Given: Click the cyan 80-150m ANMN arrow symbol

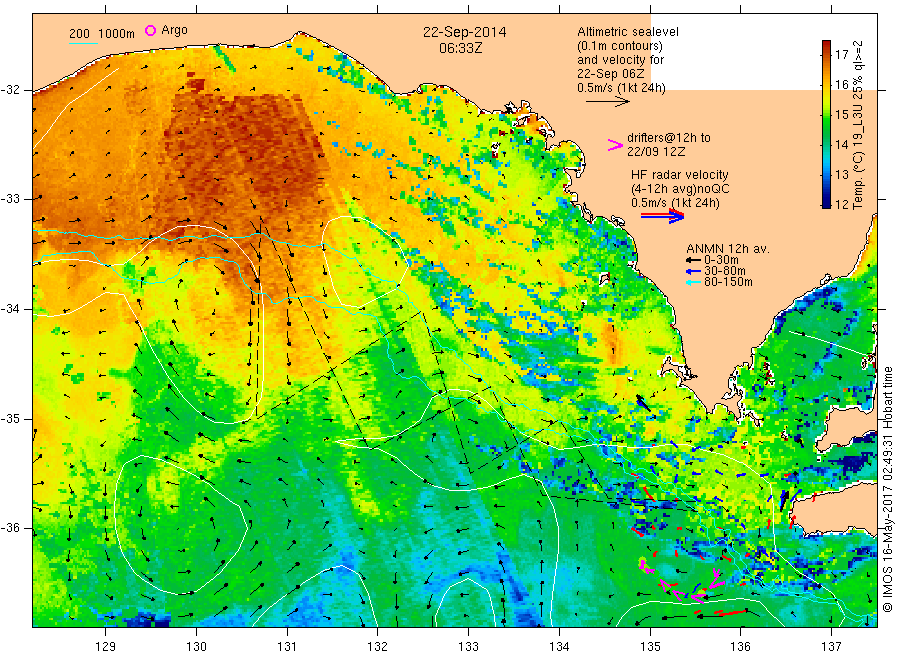Looking at the screenshot, I should [x=693, y=282].
